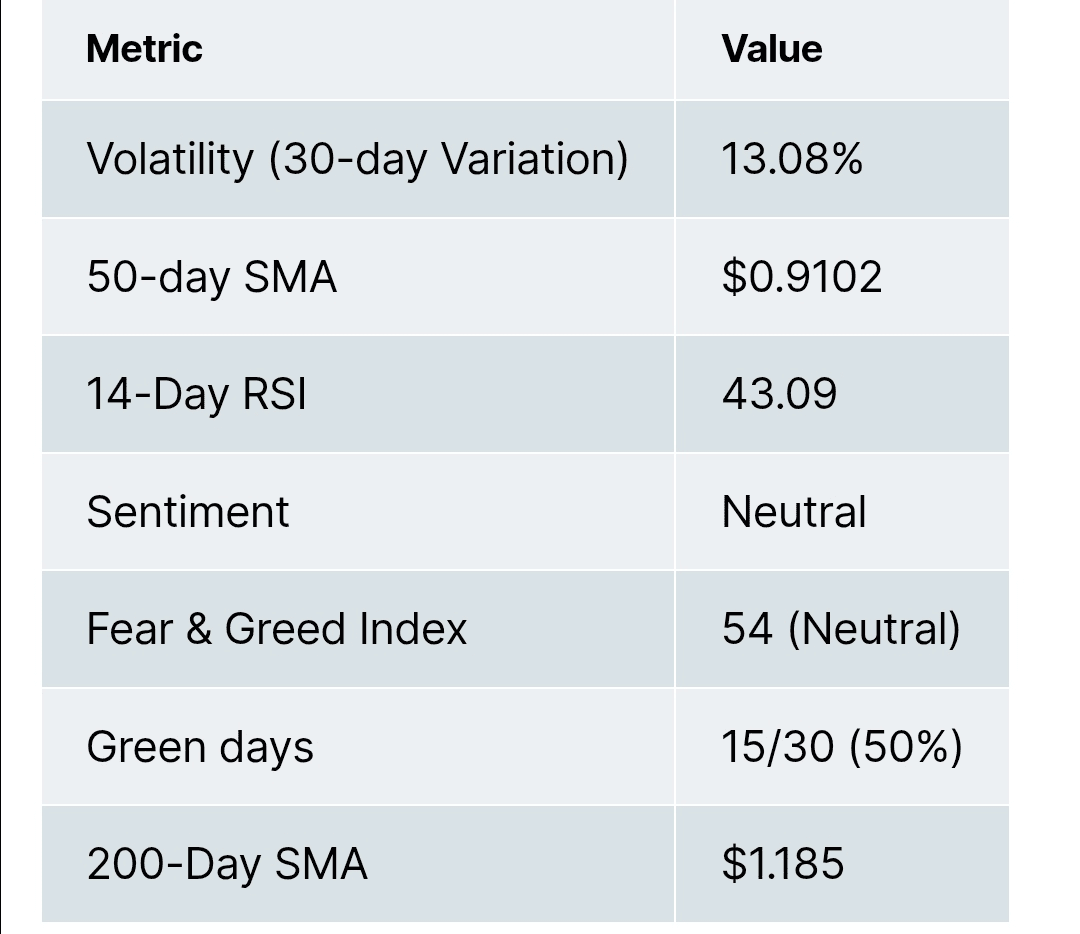
Task: Select the 50-day SMA label cell
Action: pos(212,276)
